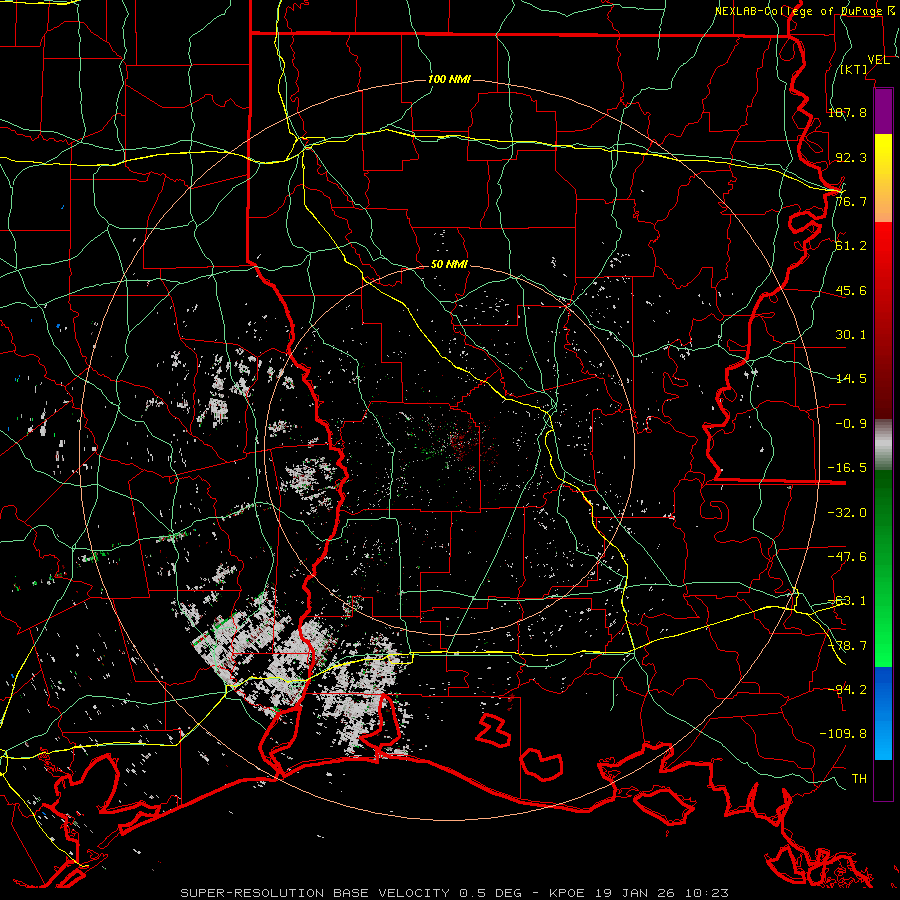Select the 61.2 velocity scale value
This screenshot has height=900, width=900.
851,246
